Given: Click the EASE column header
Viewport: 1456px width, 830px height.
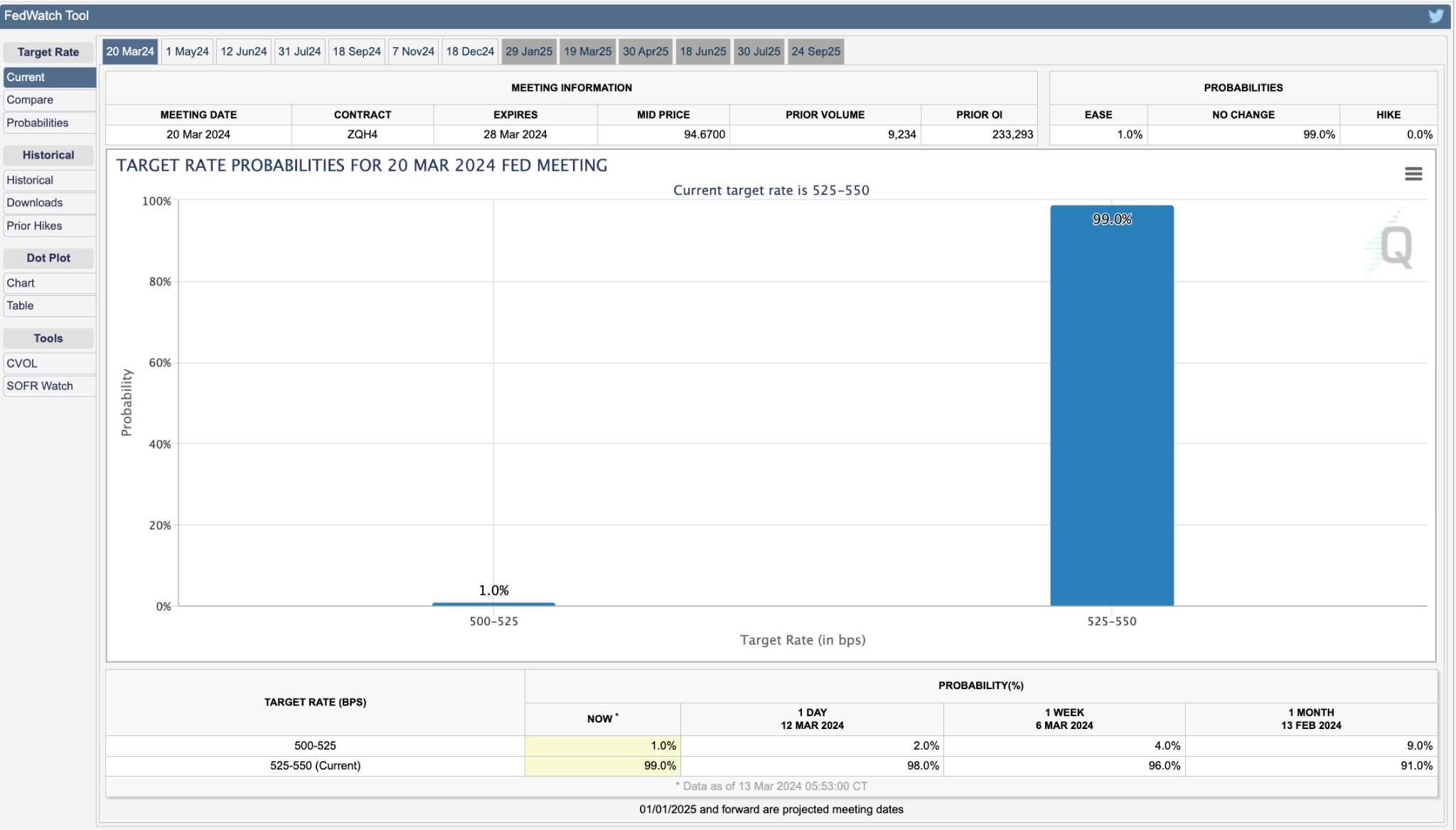Looking at the screenshot, I should coord(1098,115).
